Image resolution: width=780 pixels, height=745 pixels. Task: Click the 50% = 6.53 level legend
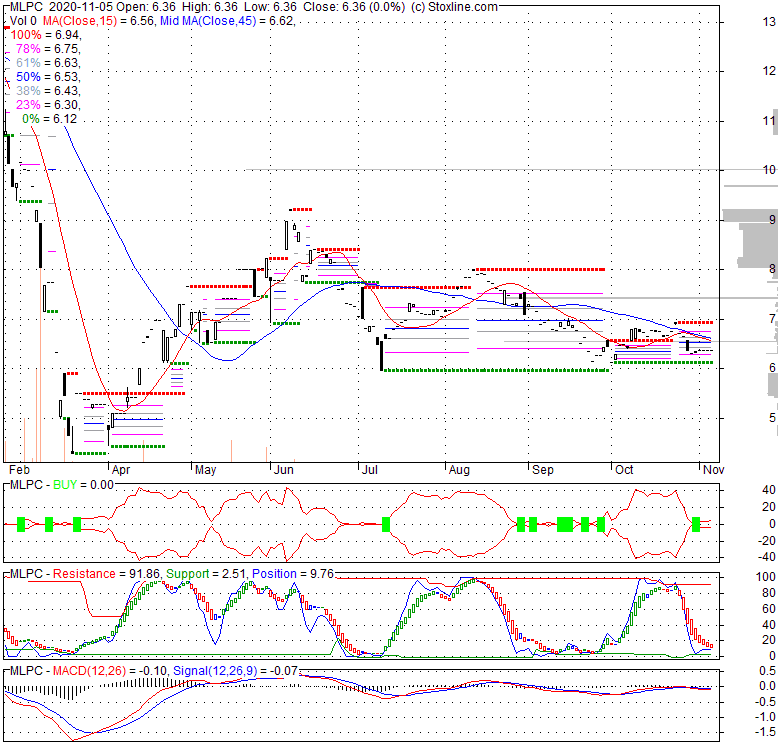click(x=48, y=77)
